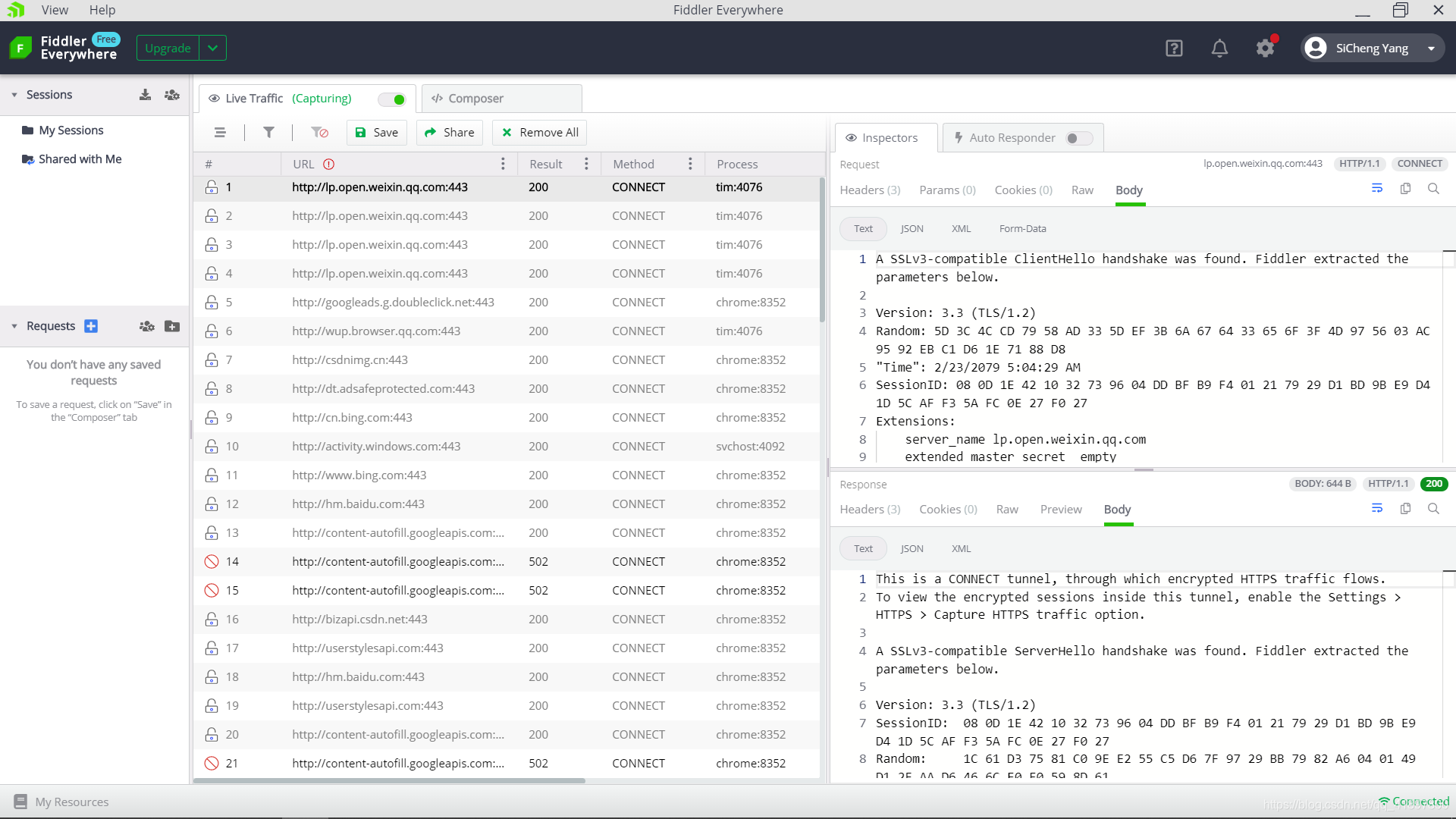Import sessions with download icon
The width and height of the screenshot is (1456, 819).
(145, 95)
